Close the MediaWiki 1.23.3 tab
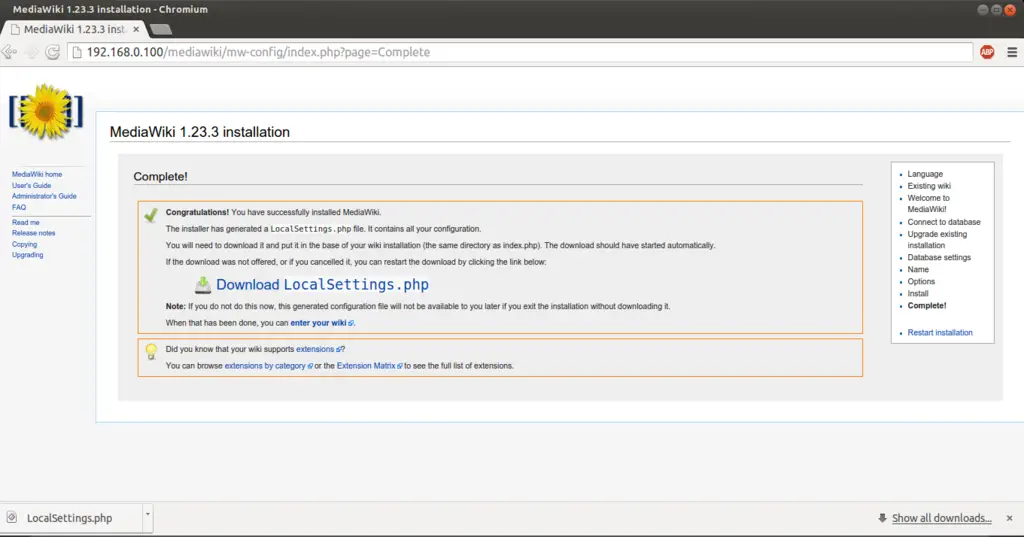Viewport: 1024px width, 537px height. [x=136, y=29]
